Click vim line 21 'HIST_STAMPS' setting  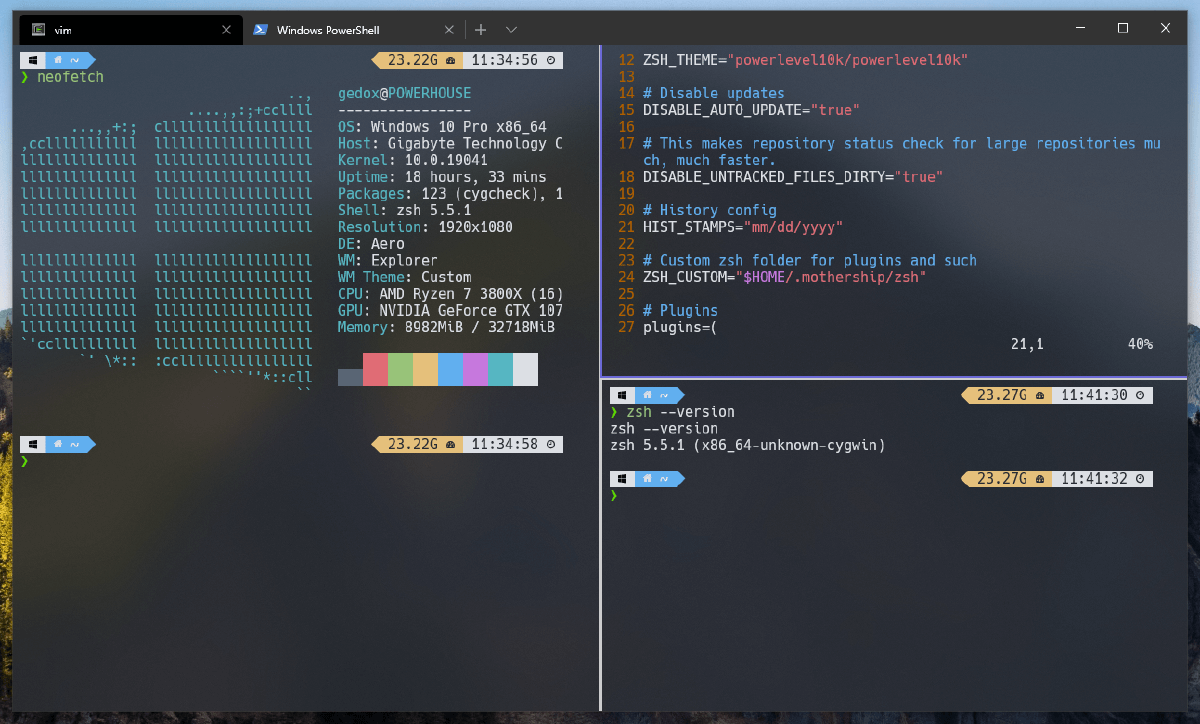tap(743, 227)
